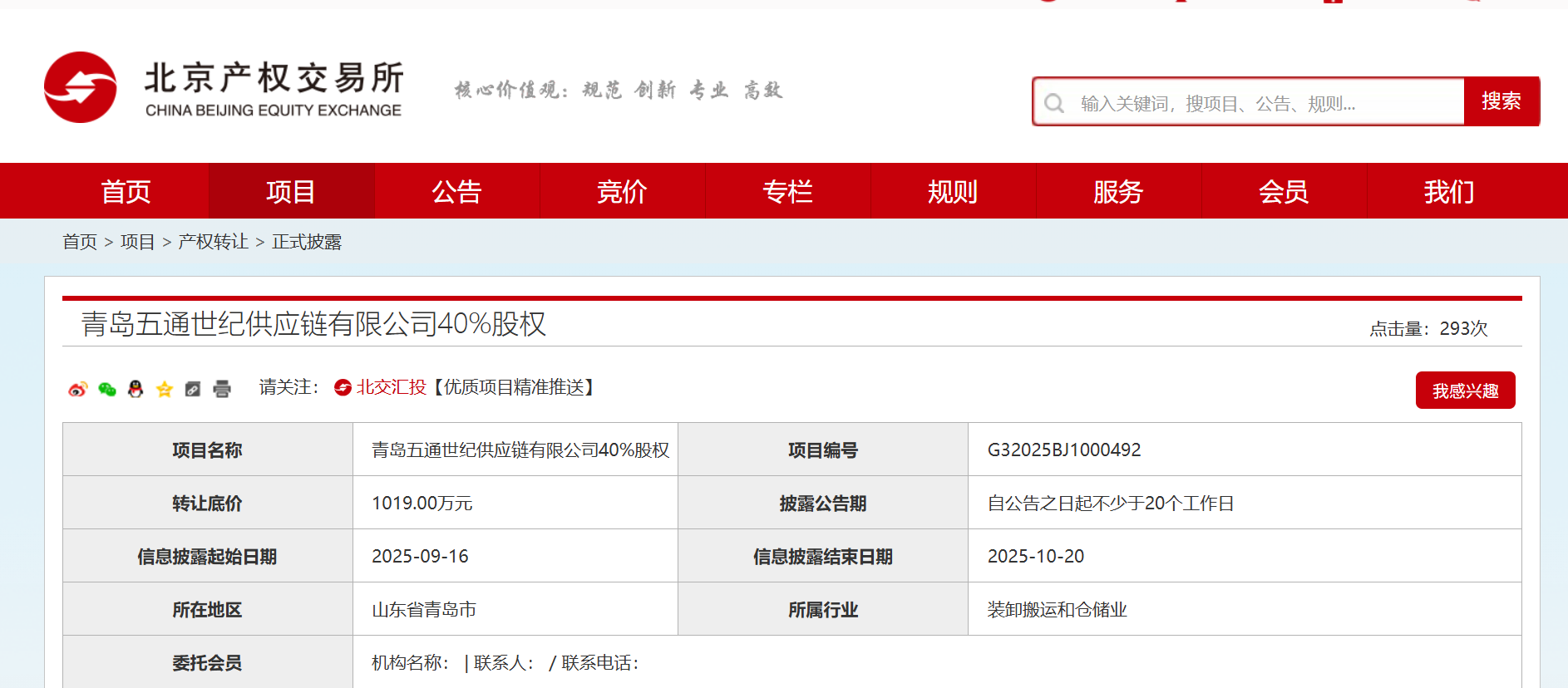1568x688 pixels.
Task: Go to 正式披露 in the breadcrumb
Action: click(307, 242)
